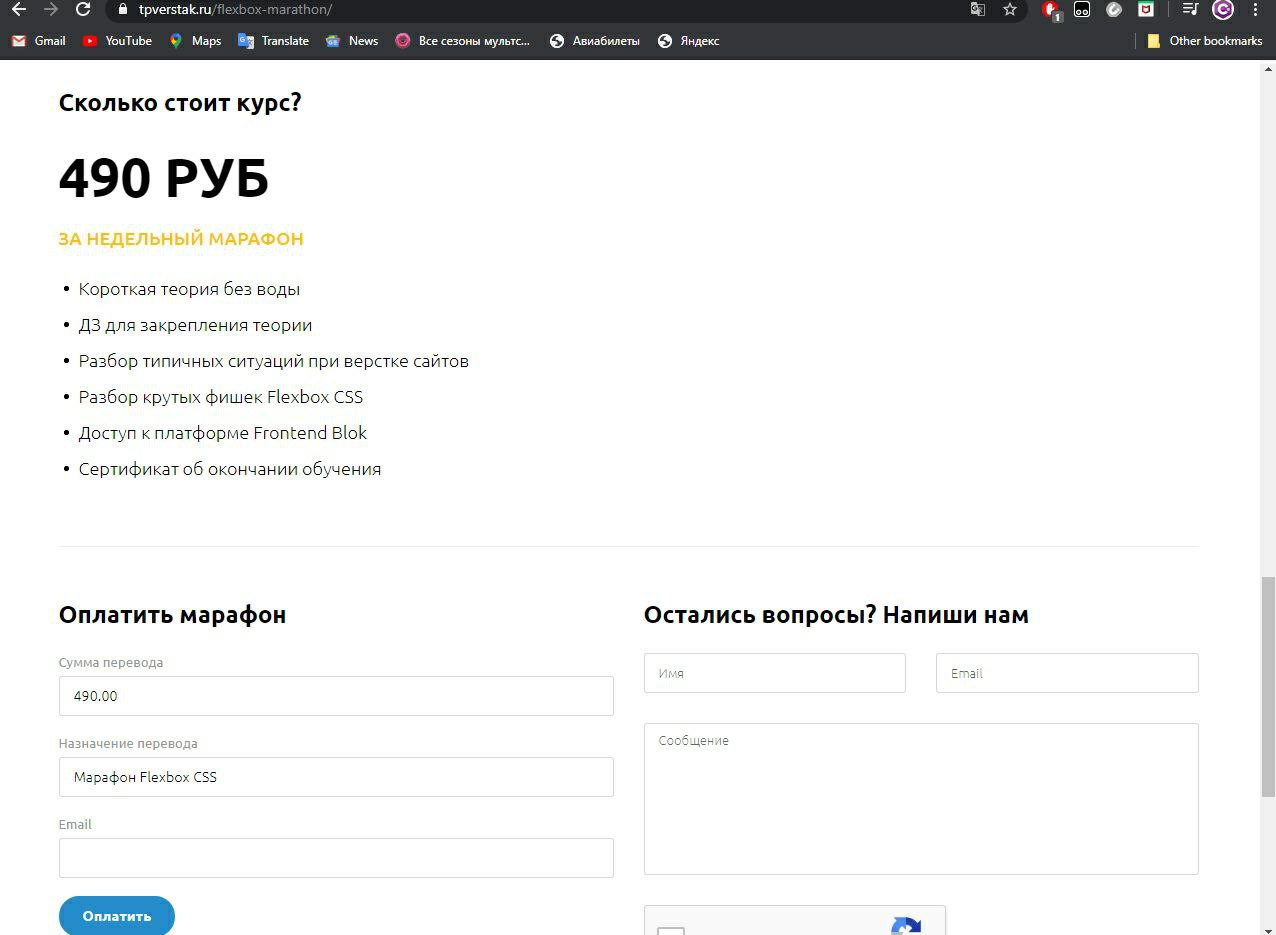
Task: Click the address bar URL
Action: 235,10
